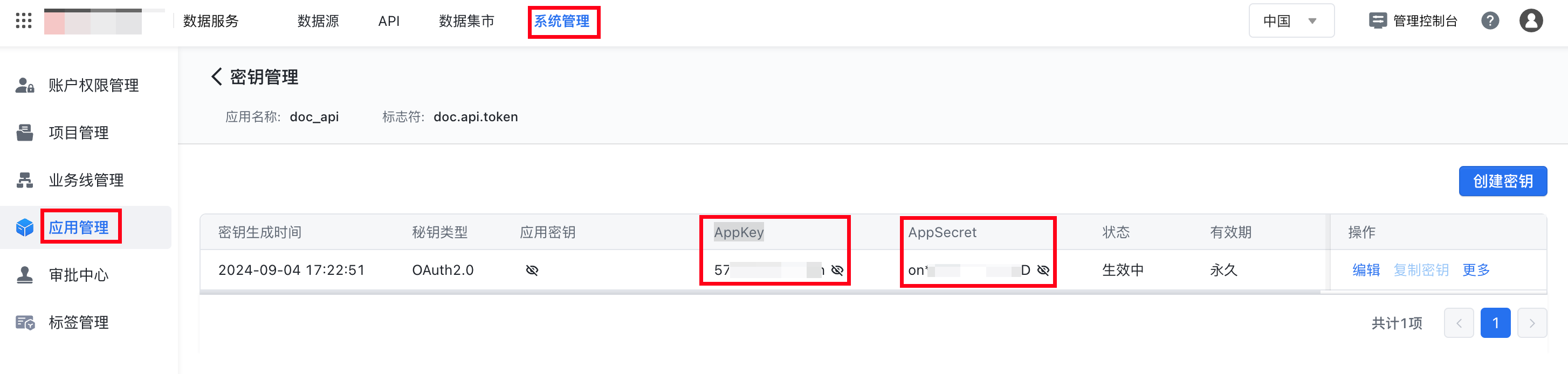
Task: Click the help question mark icon
Action: tap(1489, 21)
